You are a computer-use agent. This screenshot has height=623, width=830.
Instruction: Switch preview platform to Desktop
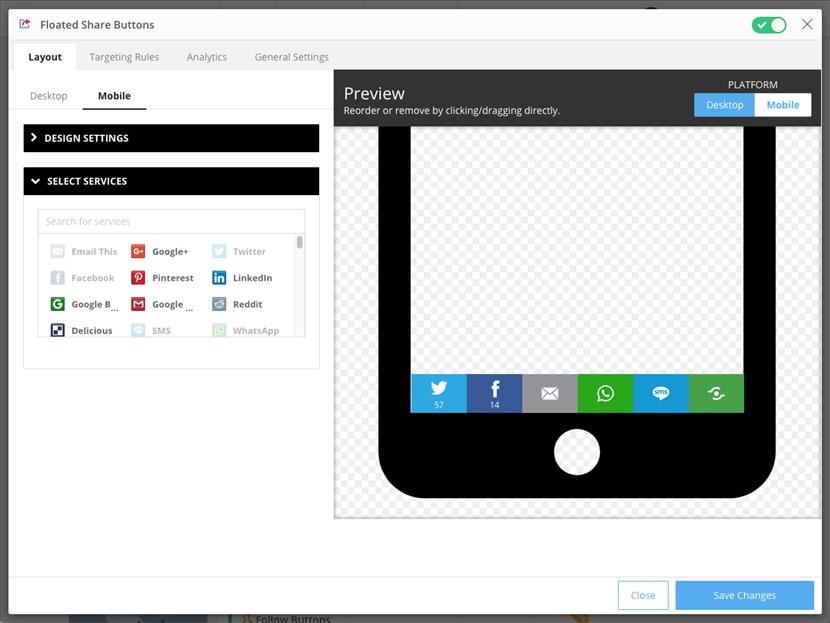pyautogui.click(x=724, y=105)
